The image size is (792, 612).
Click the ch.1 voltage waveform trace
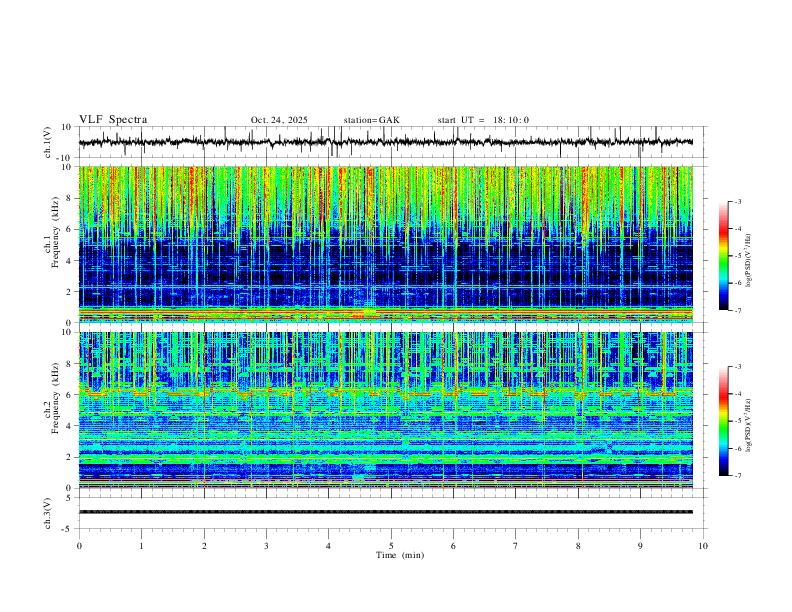coord(385,142)
